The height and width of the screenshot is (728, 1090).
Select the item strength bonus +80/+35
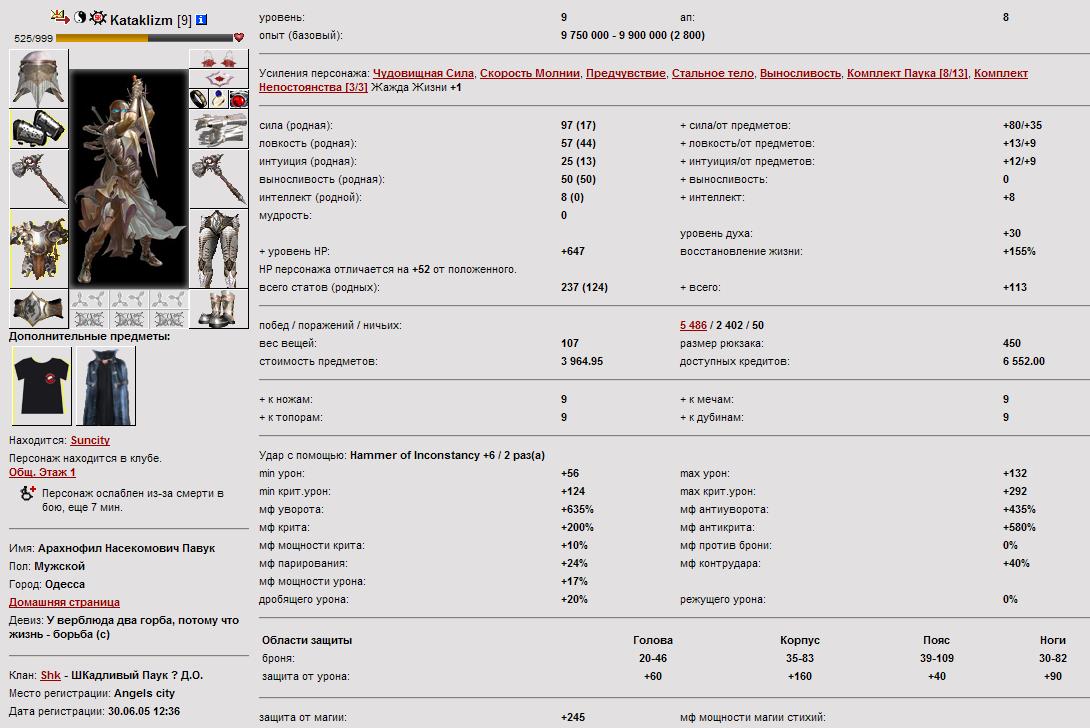(x=1023, y=125)
